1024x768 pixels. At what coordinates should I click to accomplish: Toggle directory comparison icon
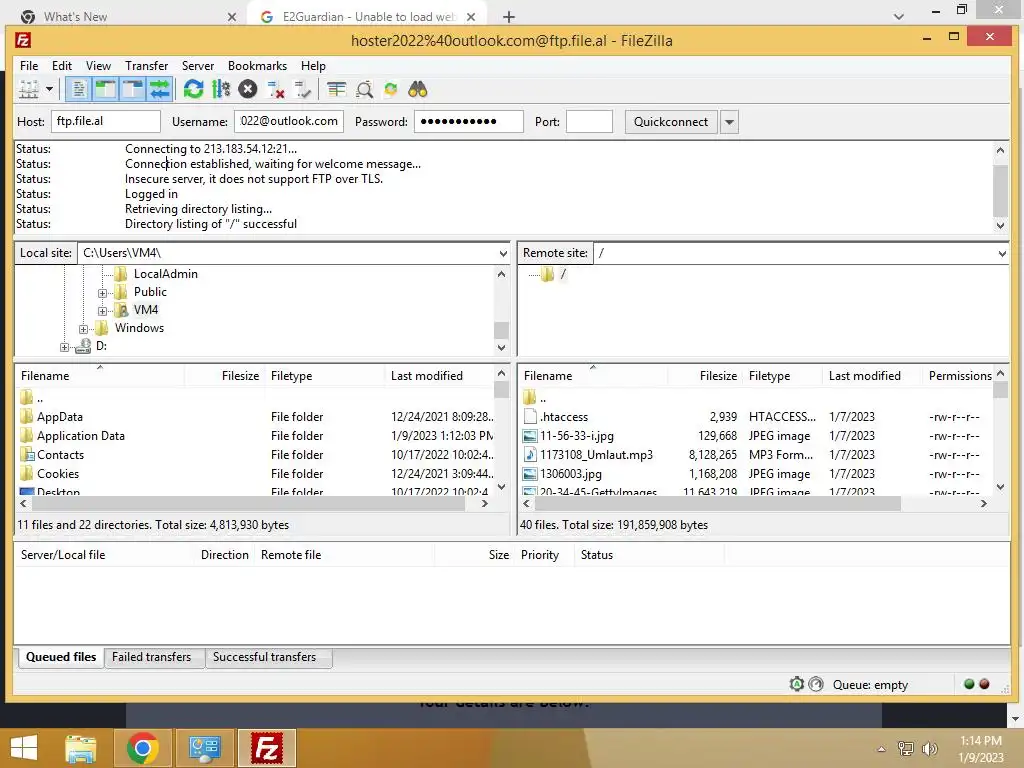[364, 89]
